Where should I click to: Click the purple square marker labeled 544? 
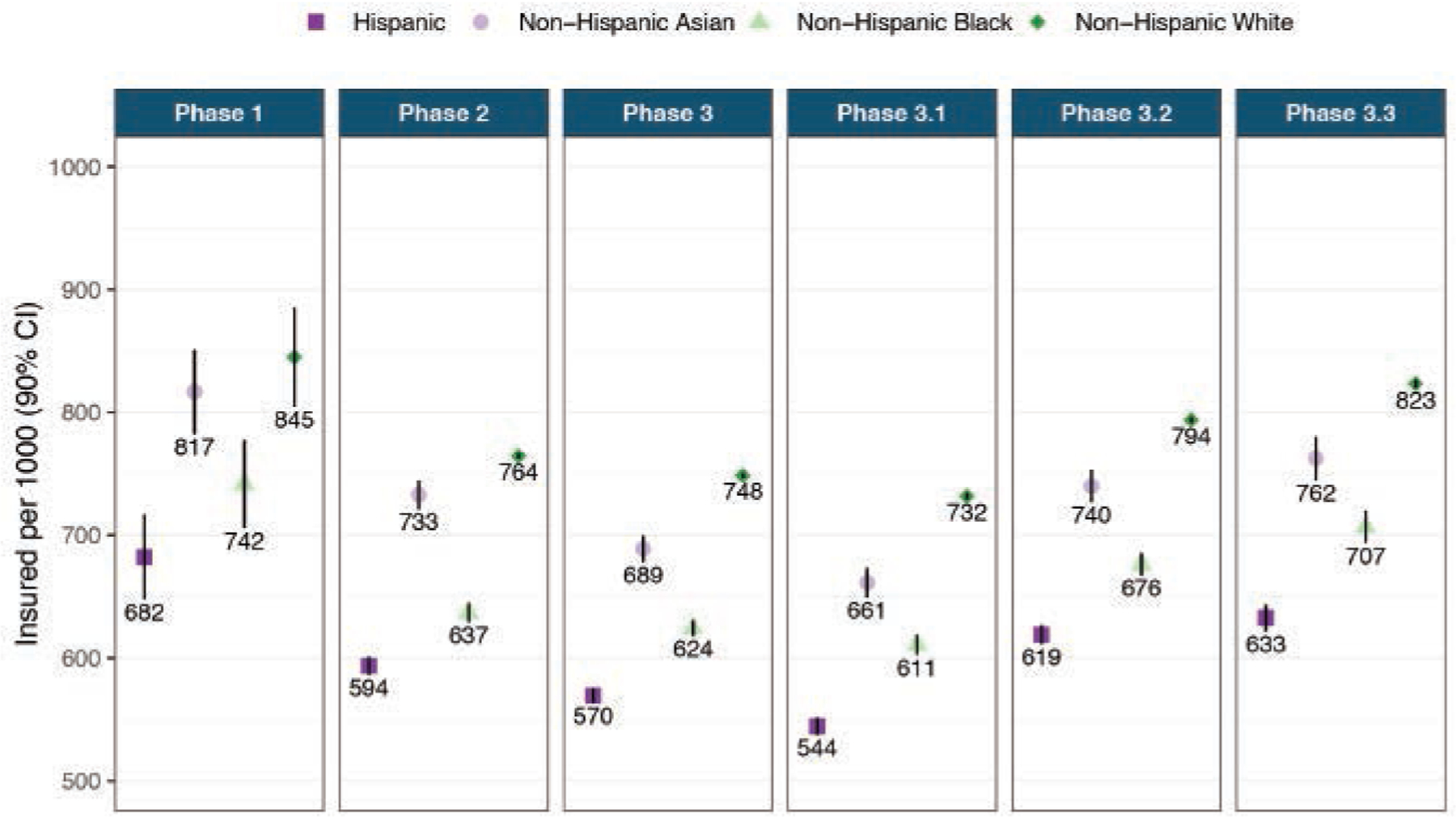pos(817,726)
